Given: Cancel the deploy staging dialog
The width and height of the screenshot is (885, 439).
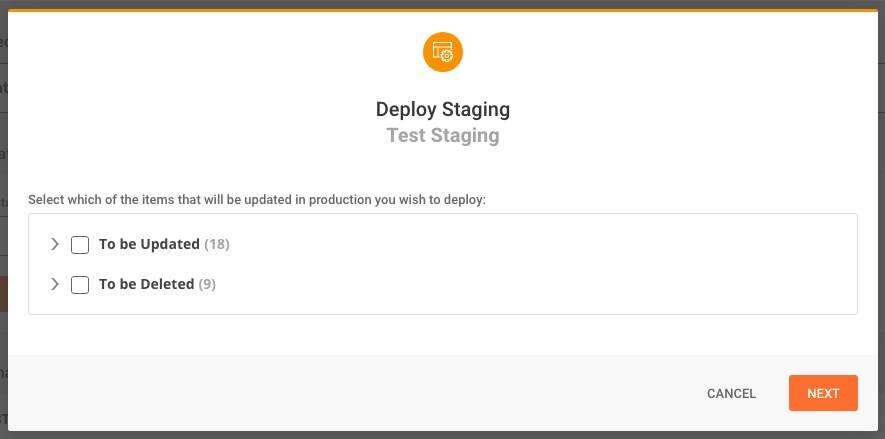Looking at the screenshot, I should pyautogui.click(x=731, y=393).
